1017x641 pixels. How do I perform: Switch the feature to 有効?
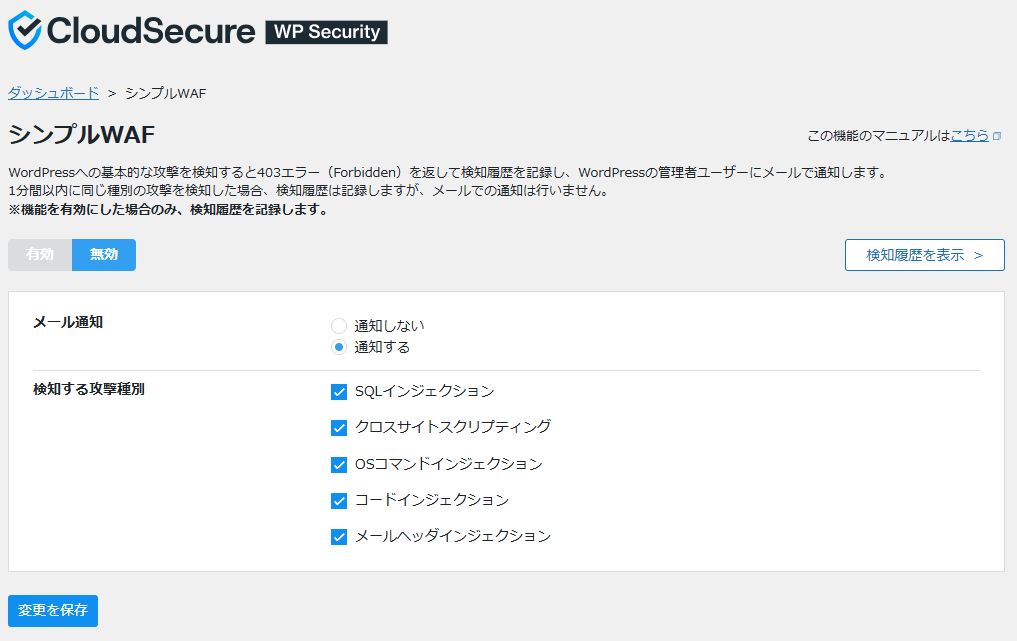tap(39, 255)
